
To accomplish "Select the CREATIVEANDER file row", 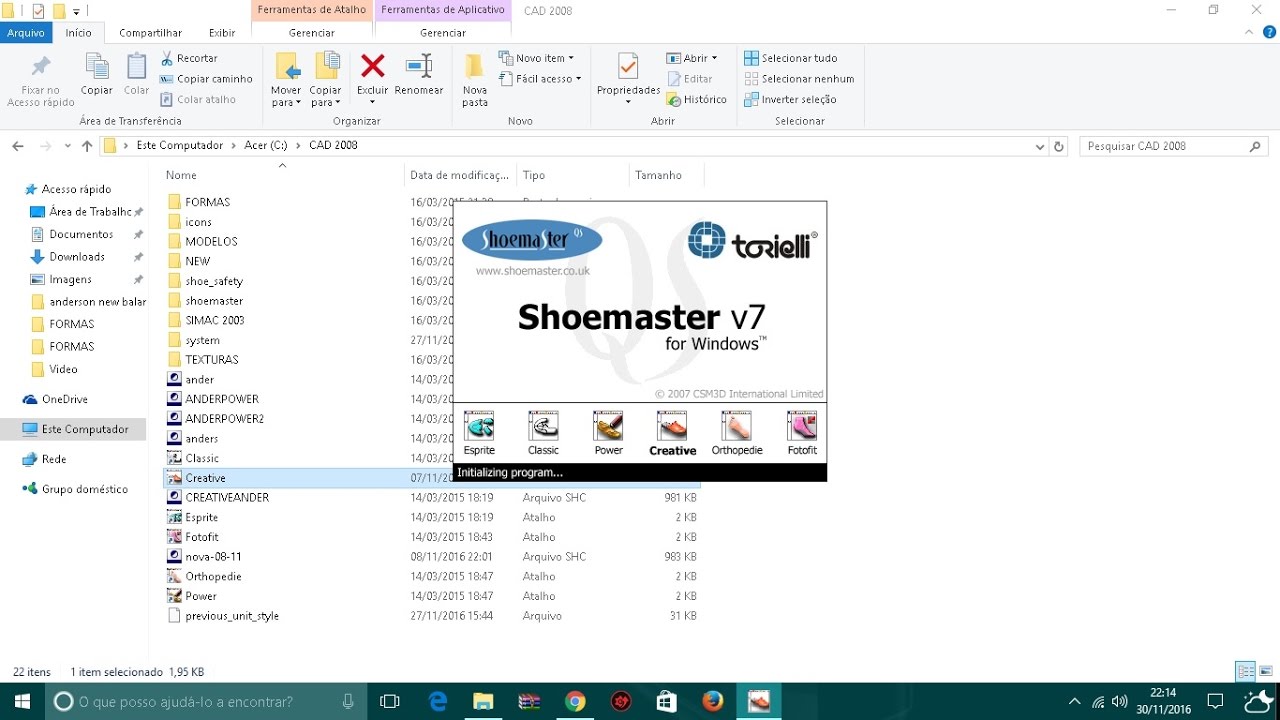I will pyautogui.click(x=432, y=497).
